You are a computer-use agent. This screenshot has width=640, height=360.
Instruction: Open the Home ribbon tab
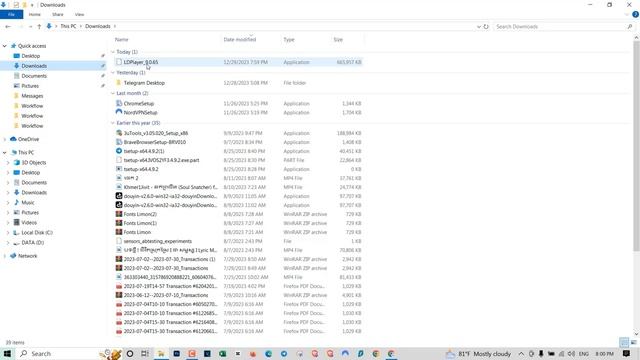pyautogui.click(x=35, y=14)
